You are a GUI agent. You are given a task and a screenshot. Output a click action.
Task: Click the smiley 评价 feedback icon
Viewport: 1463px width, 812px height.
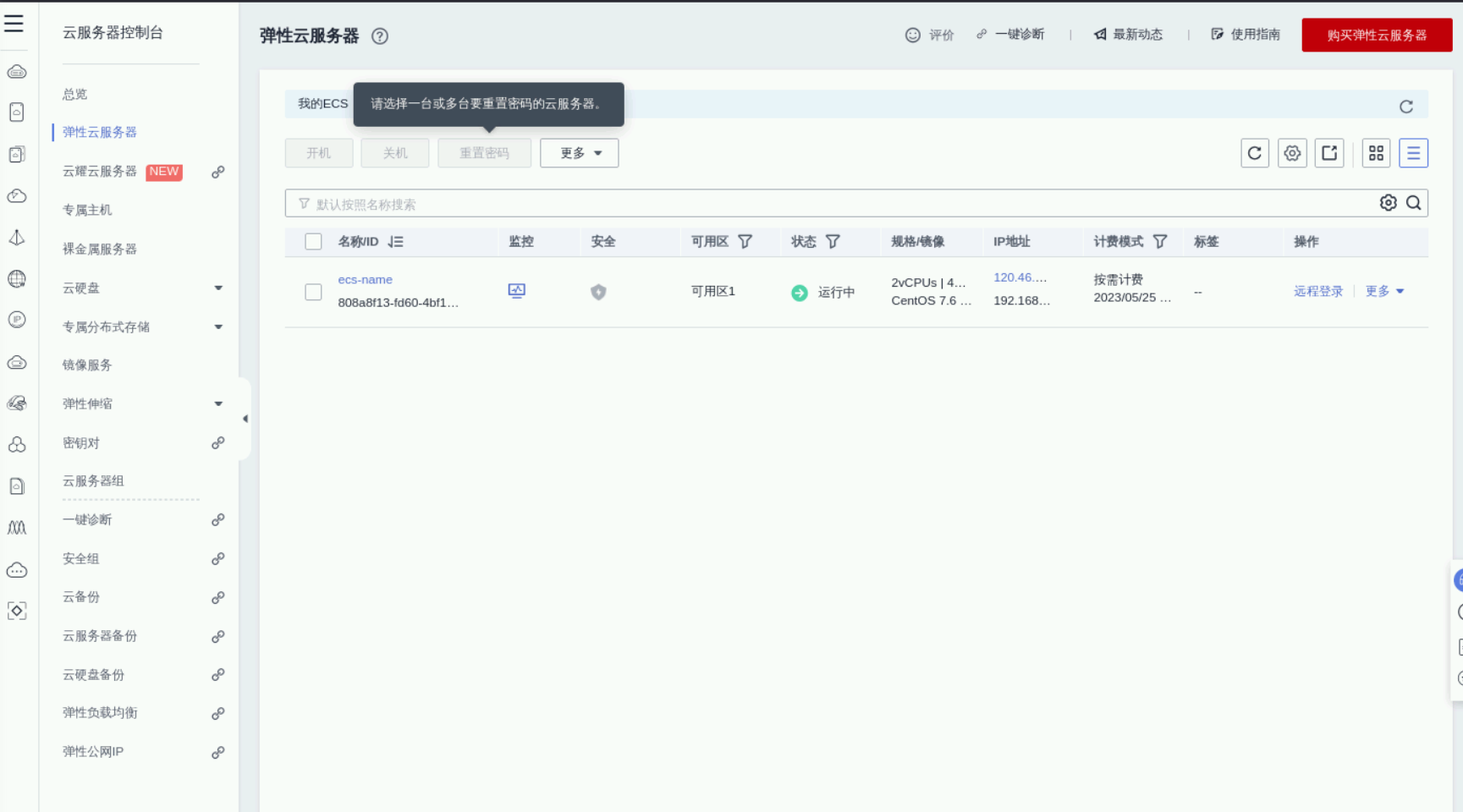(x=912, y=36)
